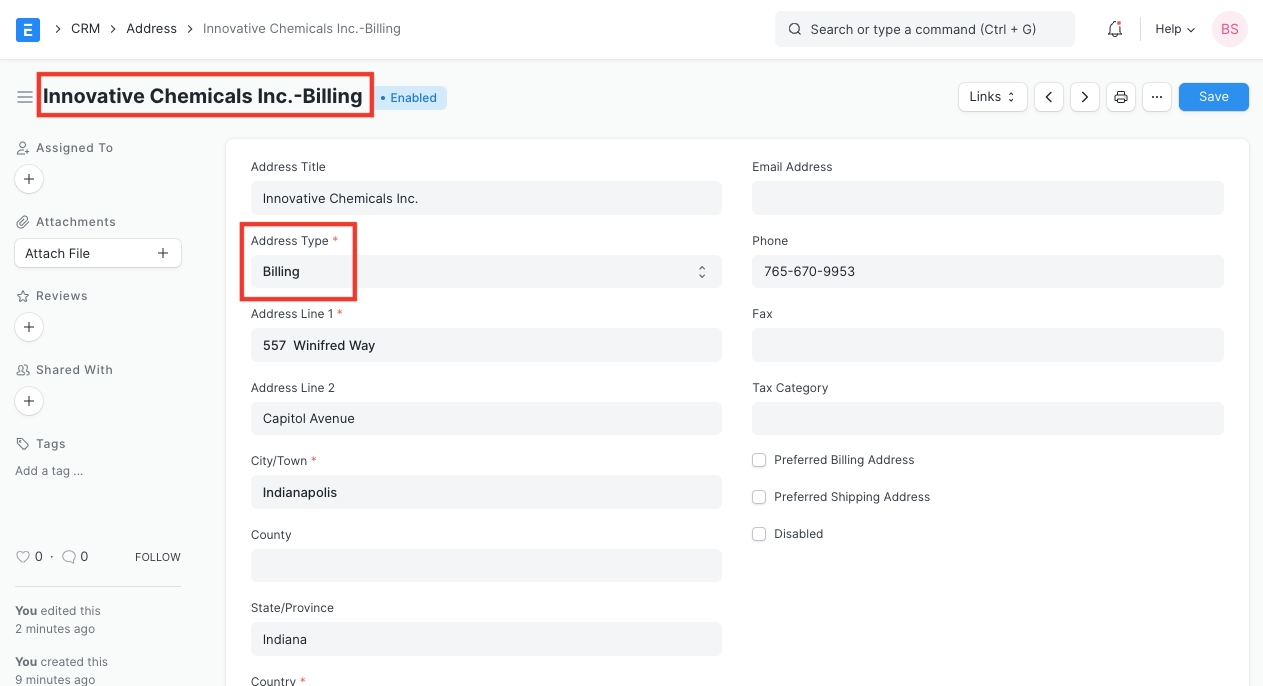
Task: Go to Address list breadcrumb
Action: pos(151,29)
